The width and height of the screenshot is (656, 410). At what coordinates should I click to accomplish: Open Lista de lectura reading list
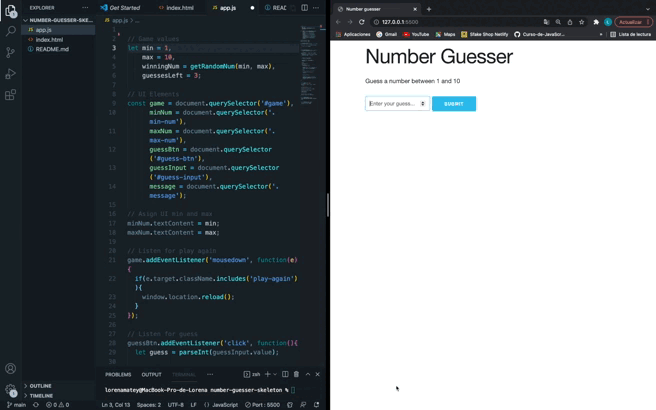click(630, 34)
